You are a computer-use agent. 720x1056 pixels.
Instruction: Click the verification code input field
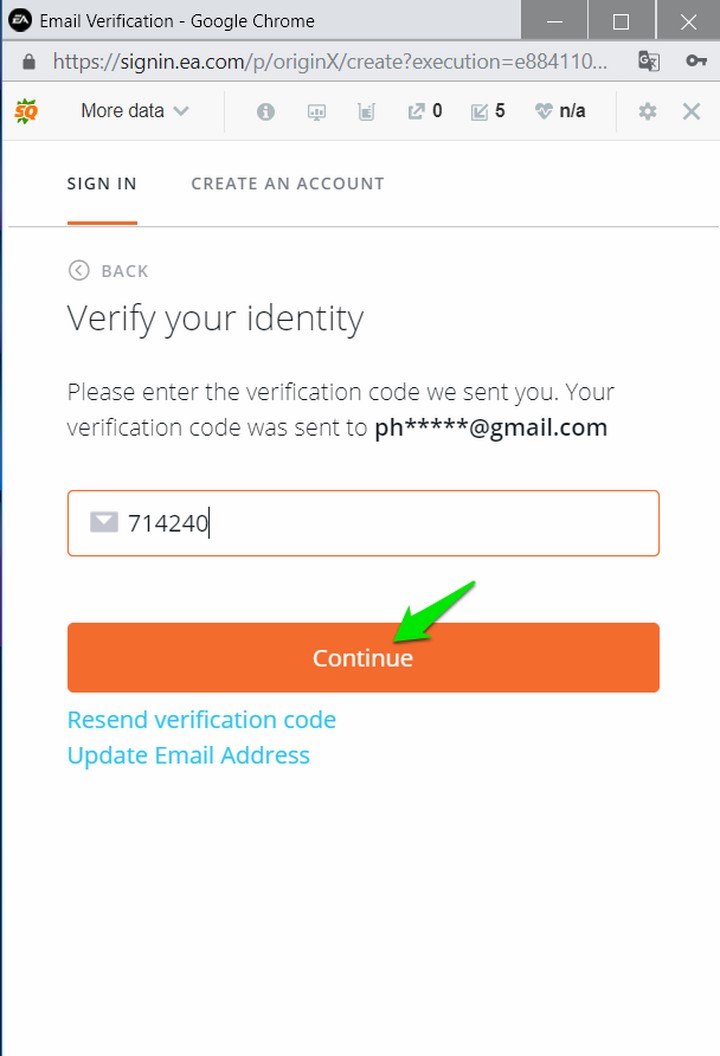363,523
